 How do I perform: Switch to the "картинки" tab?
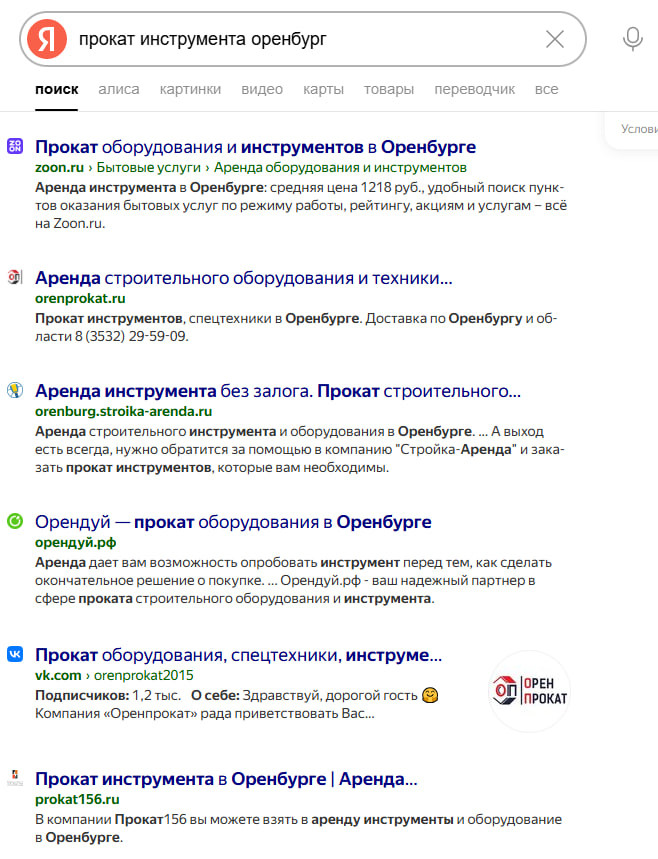pos(190,89)
